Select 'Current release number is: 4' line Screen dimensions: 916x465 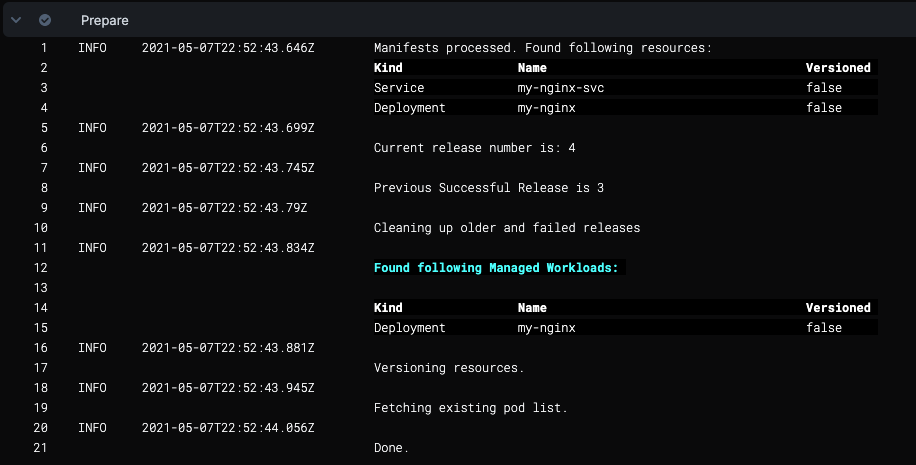474,148
